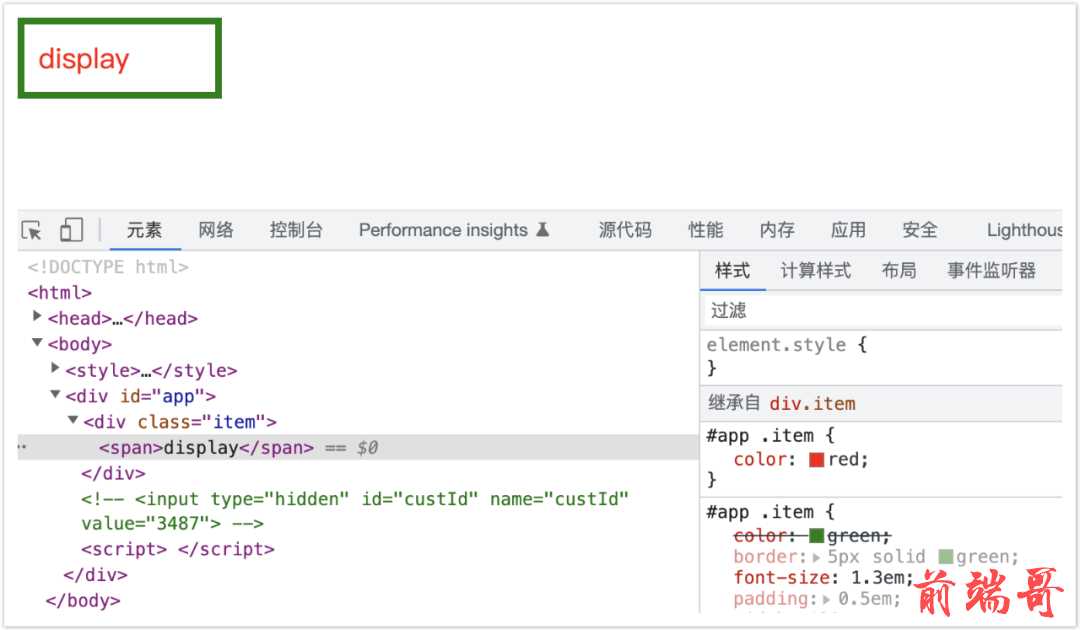Image resolution: width=1080 pixels, height=630 pixels.
Task: Select the script element row
Action: coord(178,549)
